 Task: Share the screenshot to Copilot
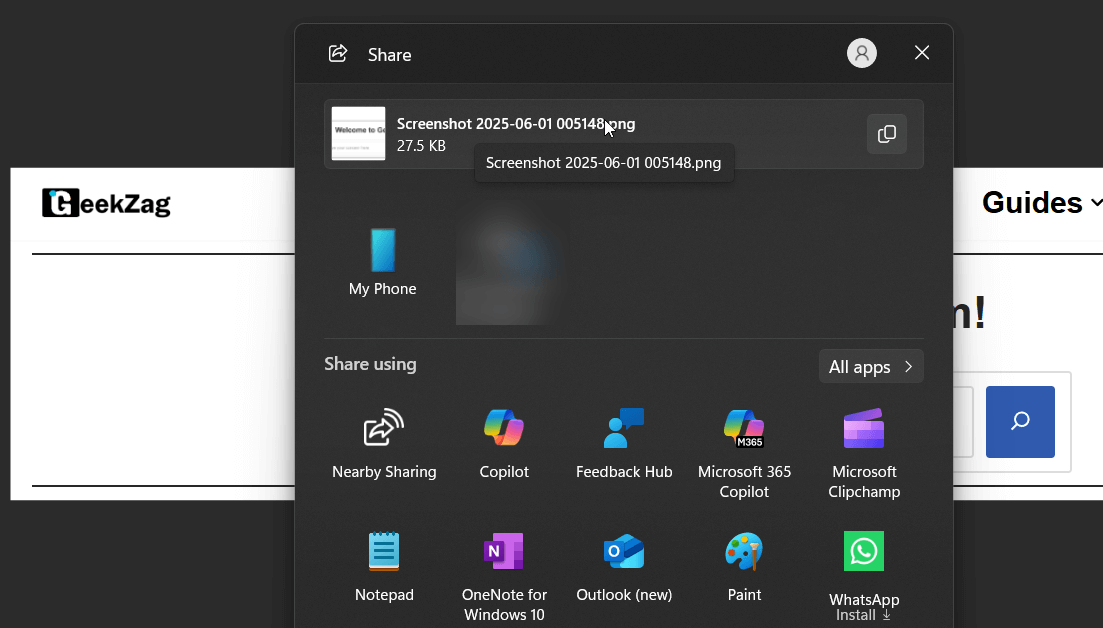coord(504,444)
